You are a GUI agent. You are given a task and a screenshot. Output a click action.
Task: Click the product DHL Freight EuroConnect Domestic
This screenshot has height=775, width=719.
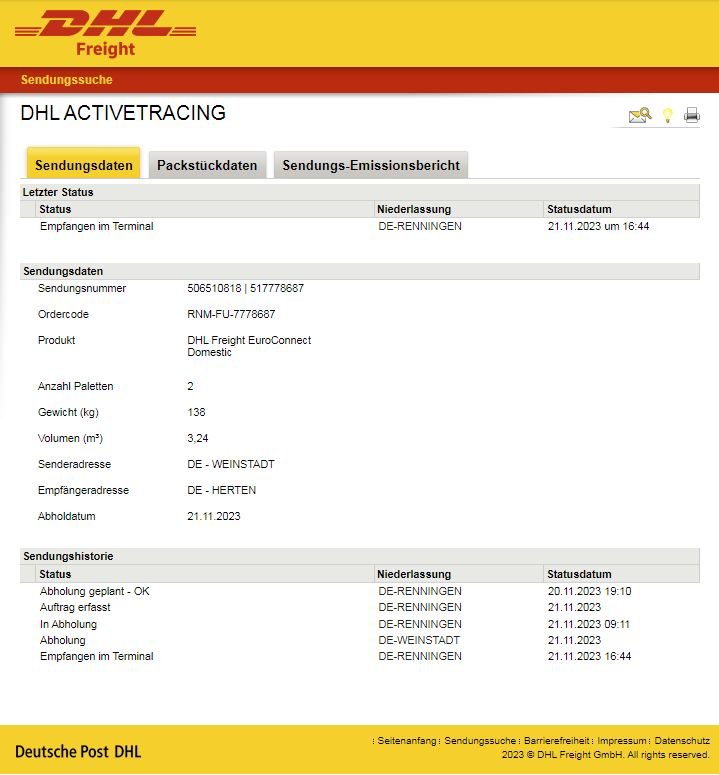(x=249, y=346)
